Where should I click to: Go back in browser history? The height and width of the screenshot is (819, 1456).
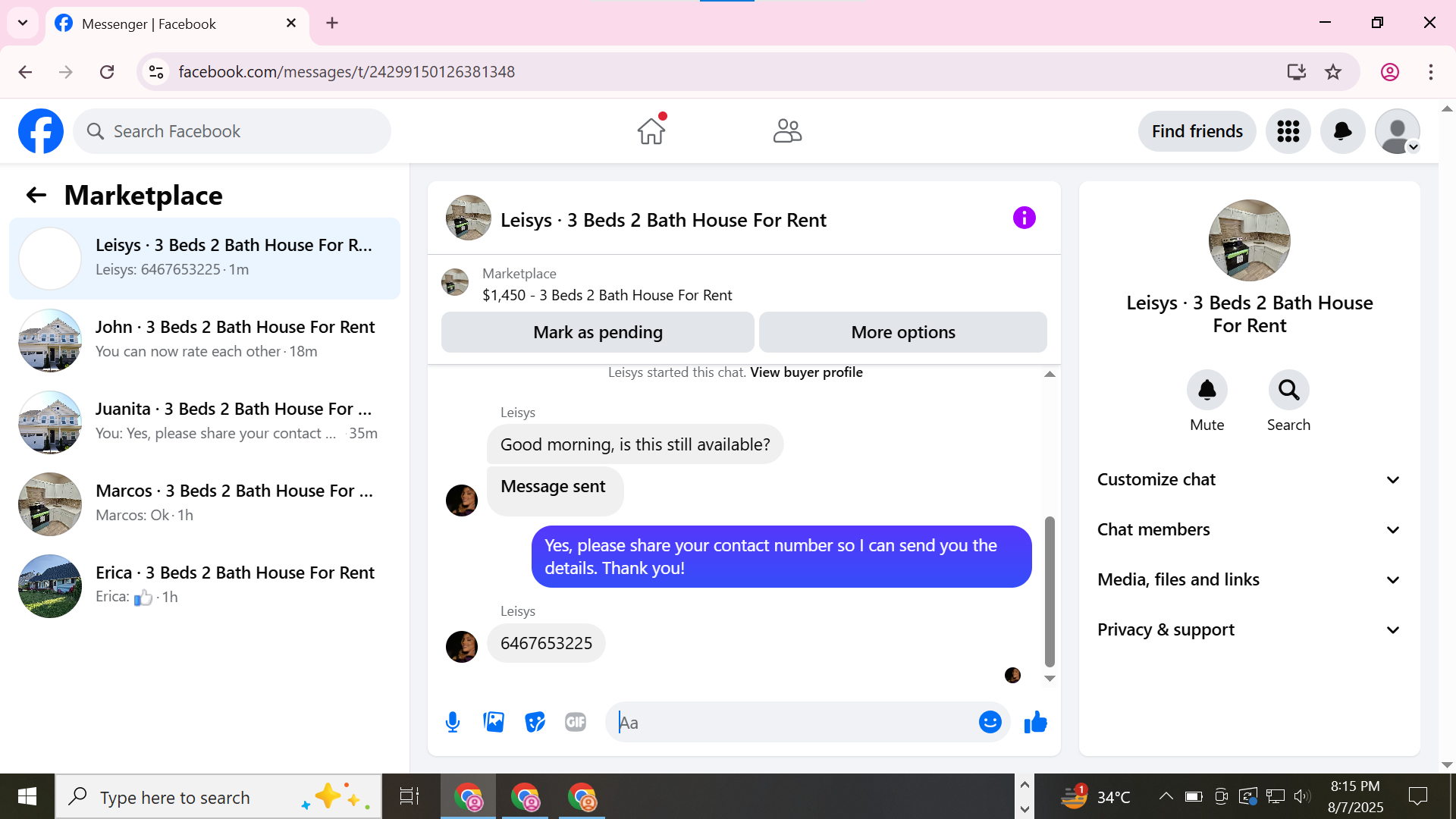(x=25, y=72)
